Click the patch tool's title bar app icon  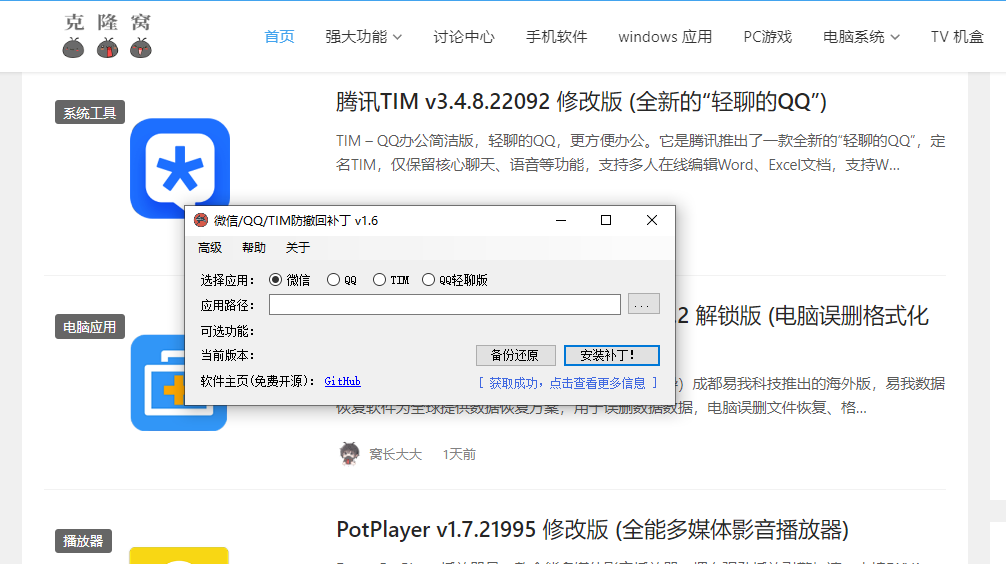click(x=201, y=220)
